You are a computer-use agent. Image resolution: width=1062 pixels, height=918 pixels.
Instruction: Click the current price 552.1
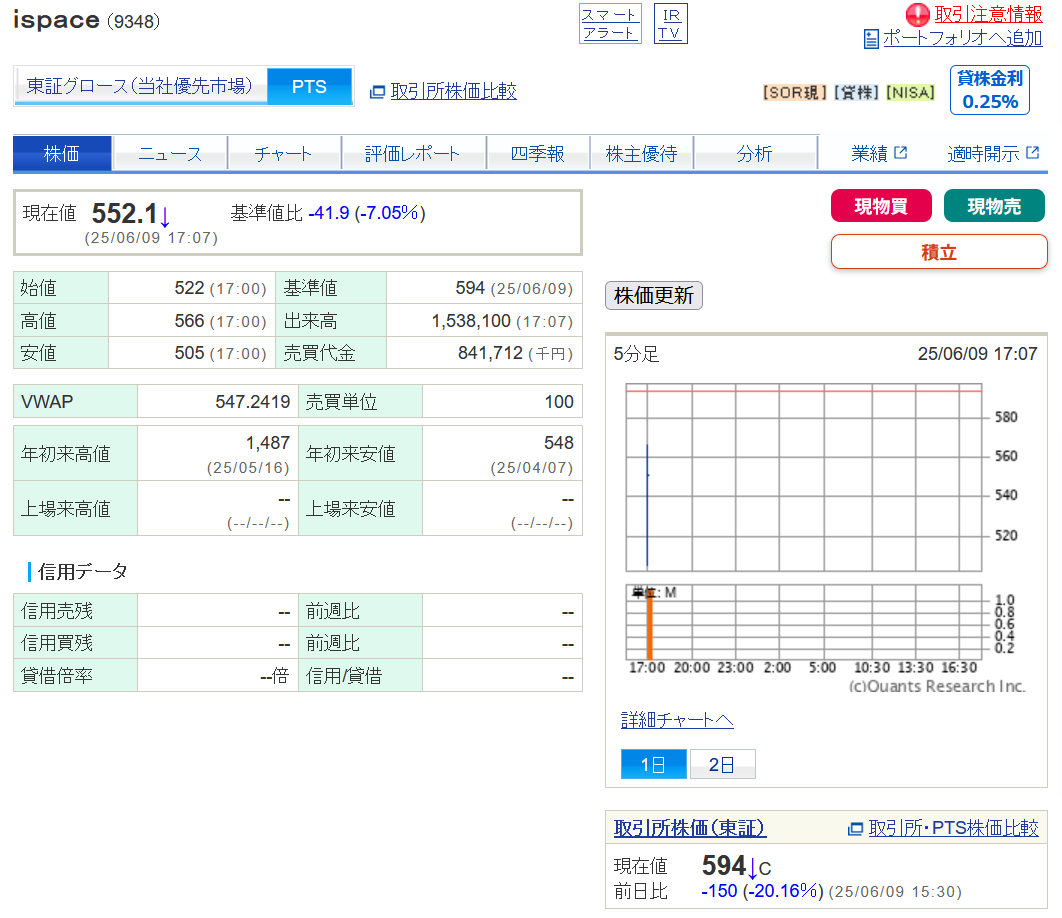[x=125, y=214]
